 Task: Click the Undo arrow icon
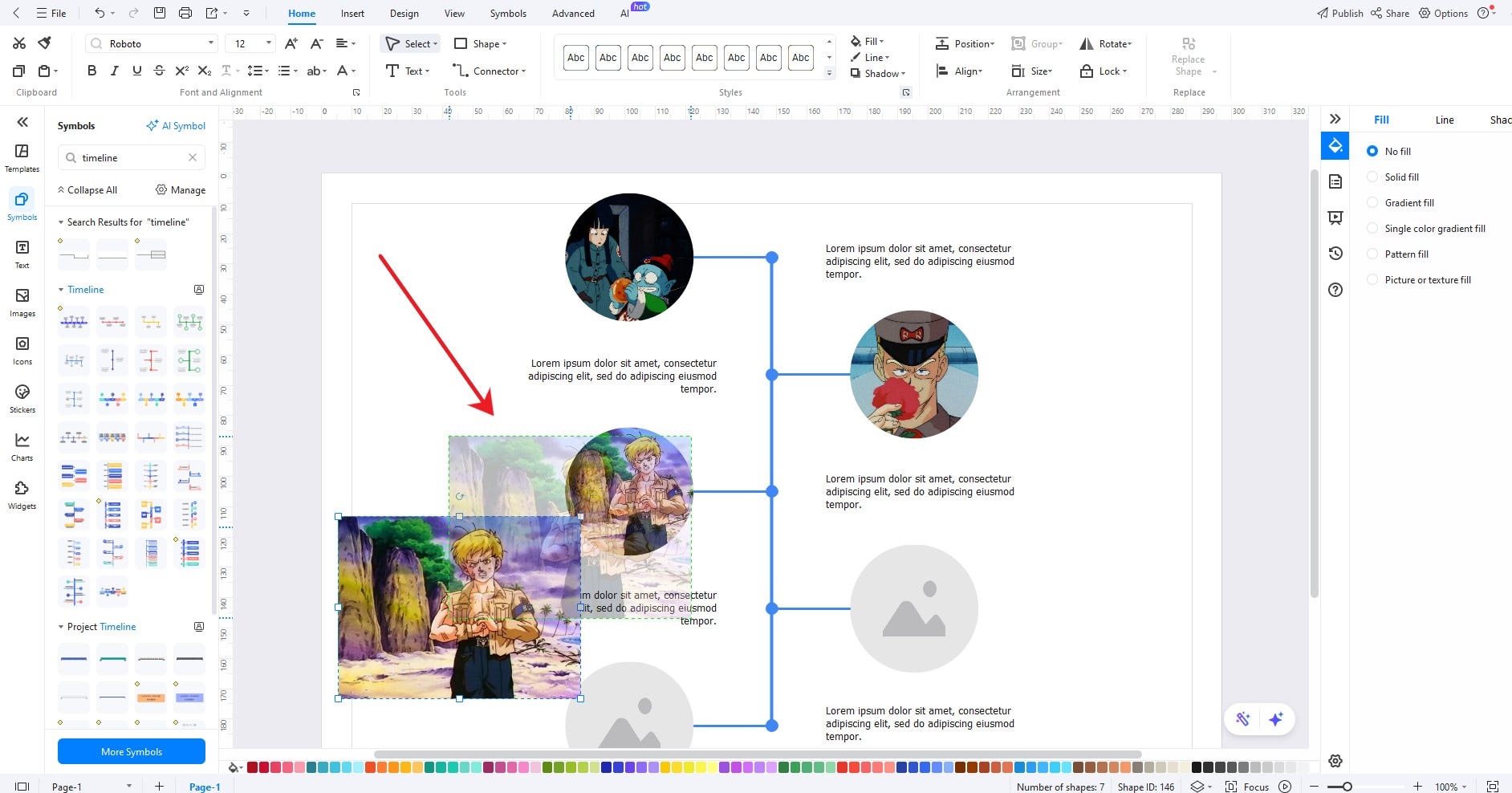[100, 13]
